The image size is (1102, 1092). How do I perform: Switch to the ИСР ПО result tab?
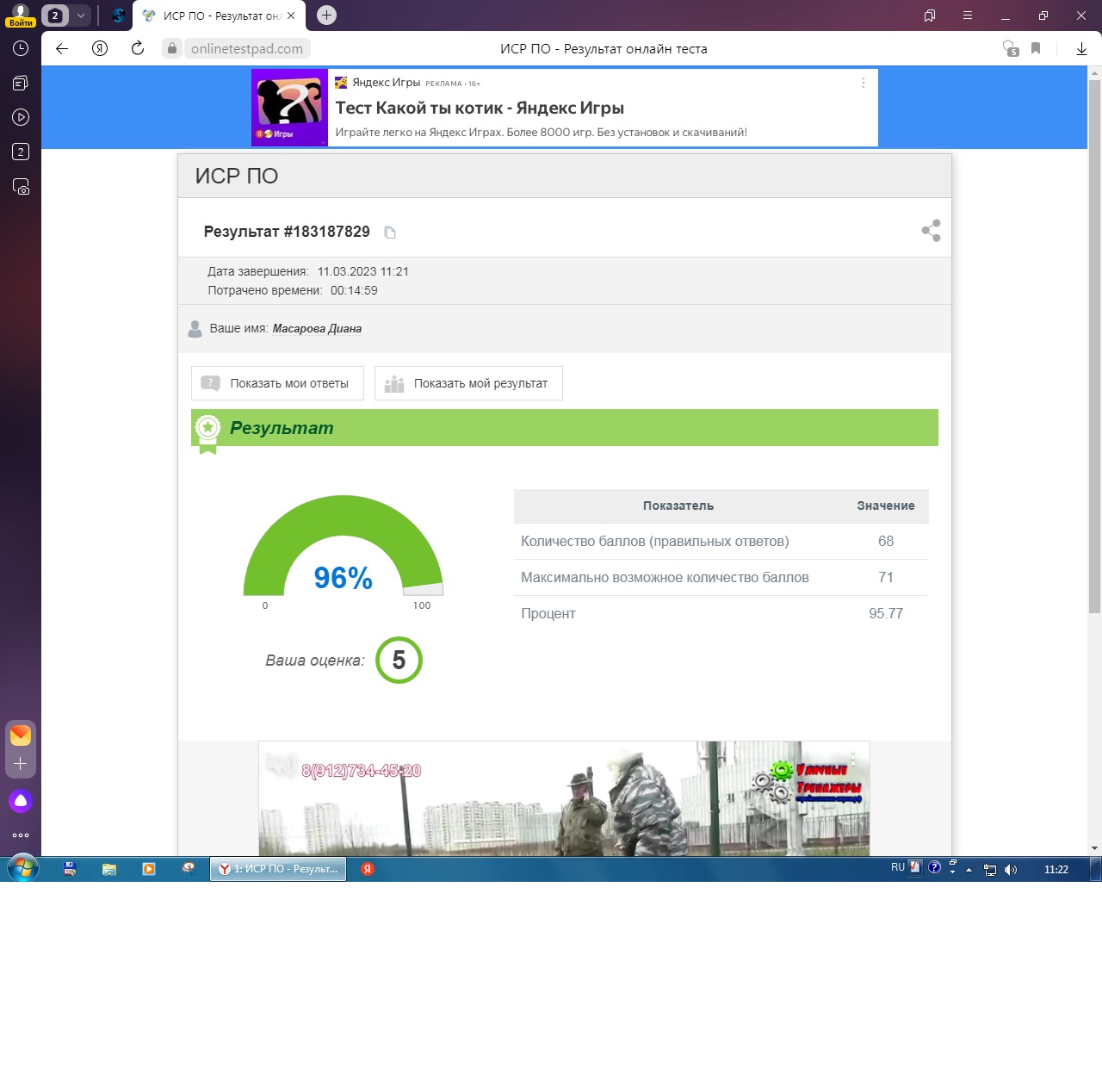(220, 16)
